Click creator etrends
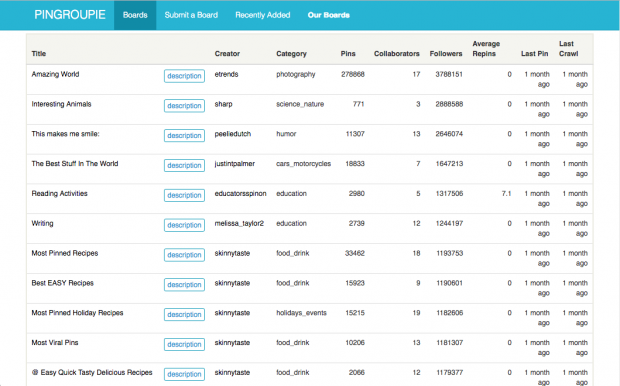 point(226,74)
